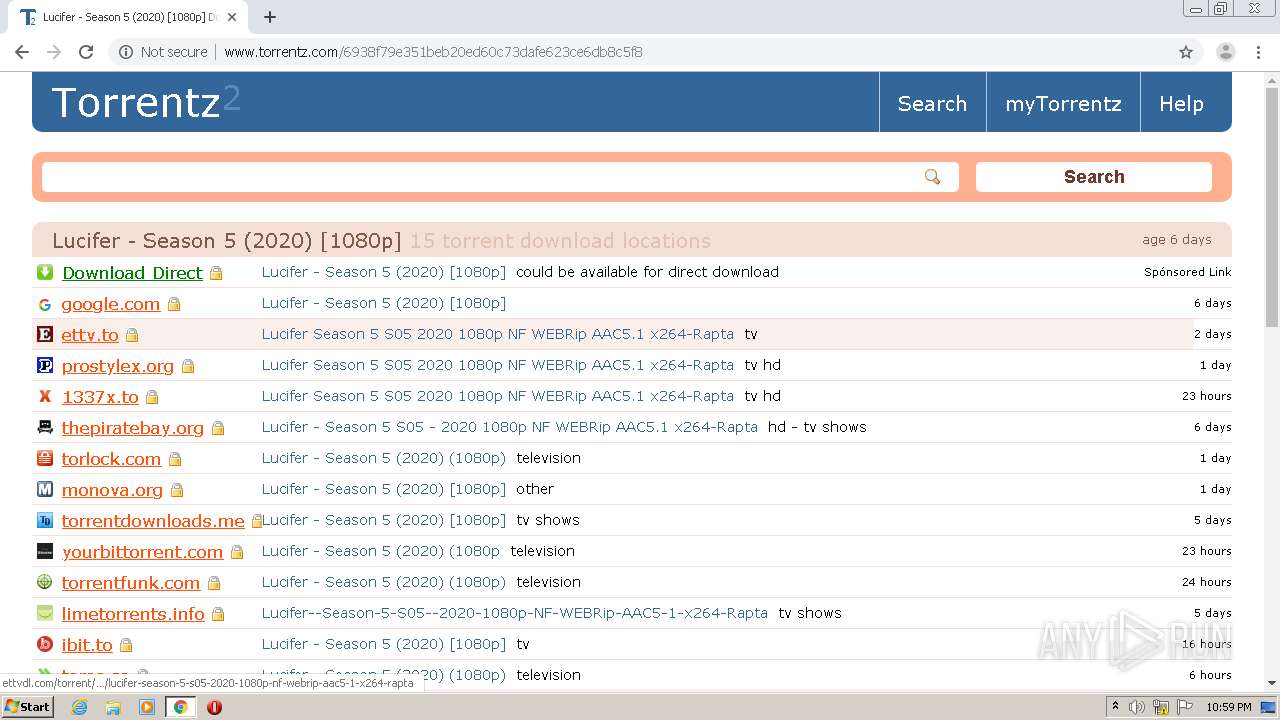
Task: Click the 1337x.to red X favicon
Action: [x=45, y=397]
